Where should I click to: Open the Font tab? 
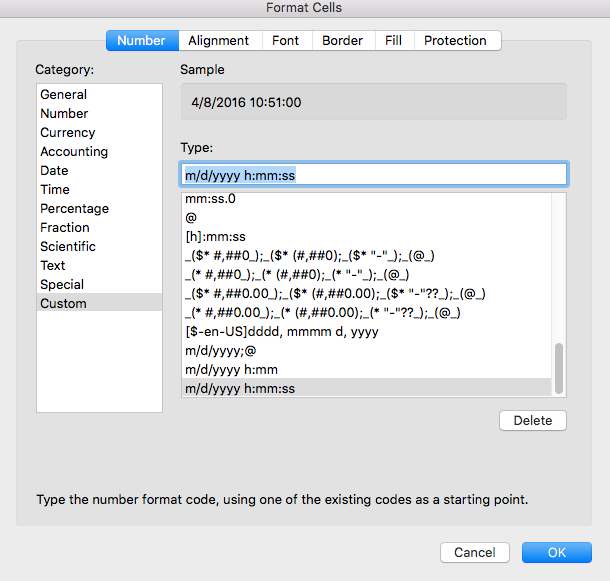[285, 41]
